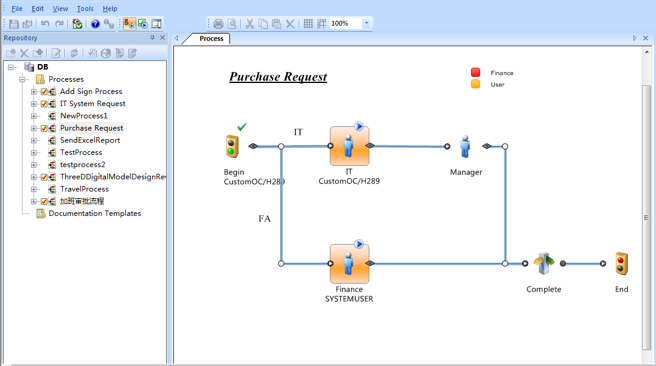
Task: Select the Manager person node
Action: click(x=465, y=146)
